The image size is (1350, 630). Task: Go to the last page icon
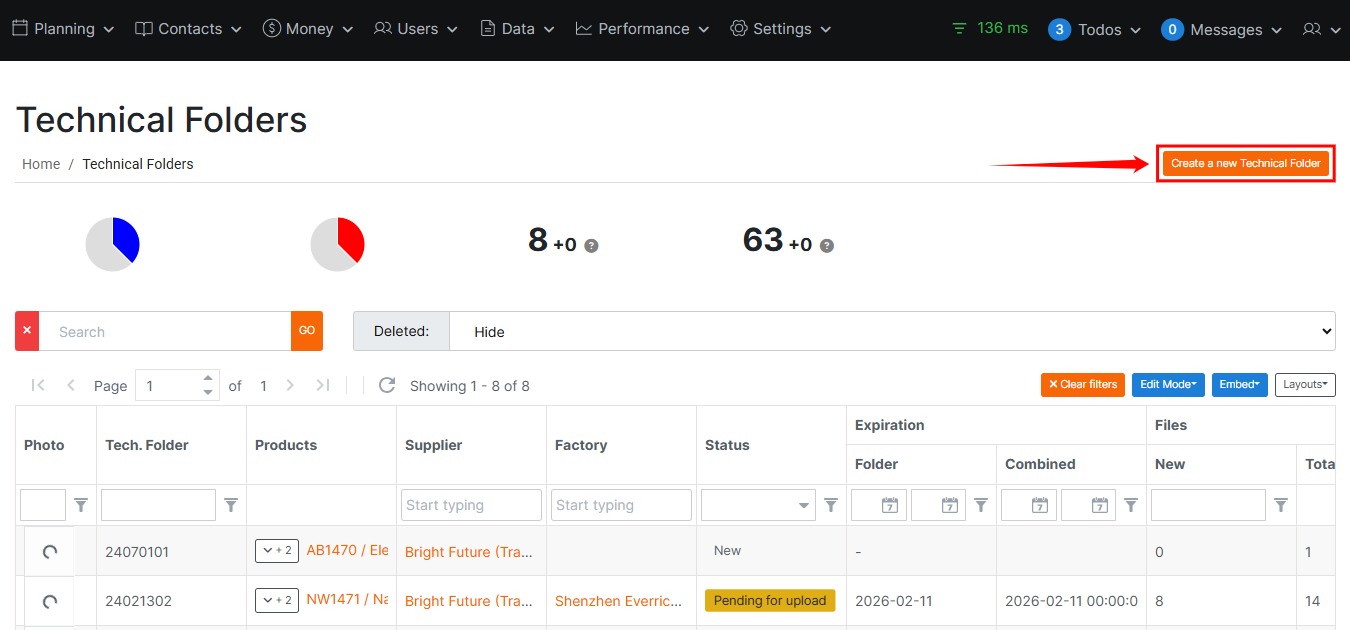click(322, 386)
